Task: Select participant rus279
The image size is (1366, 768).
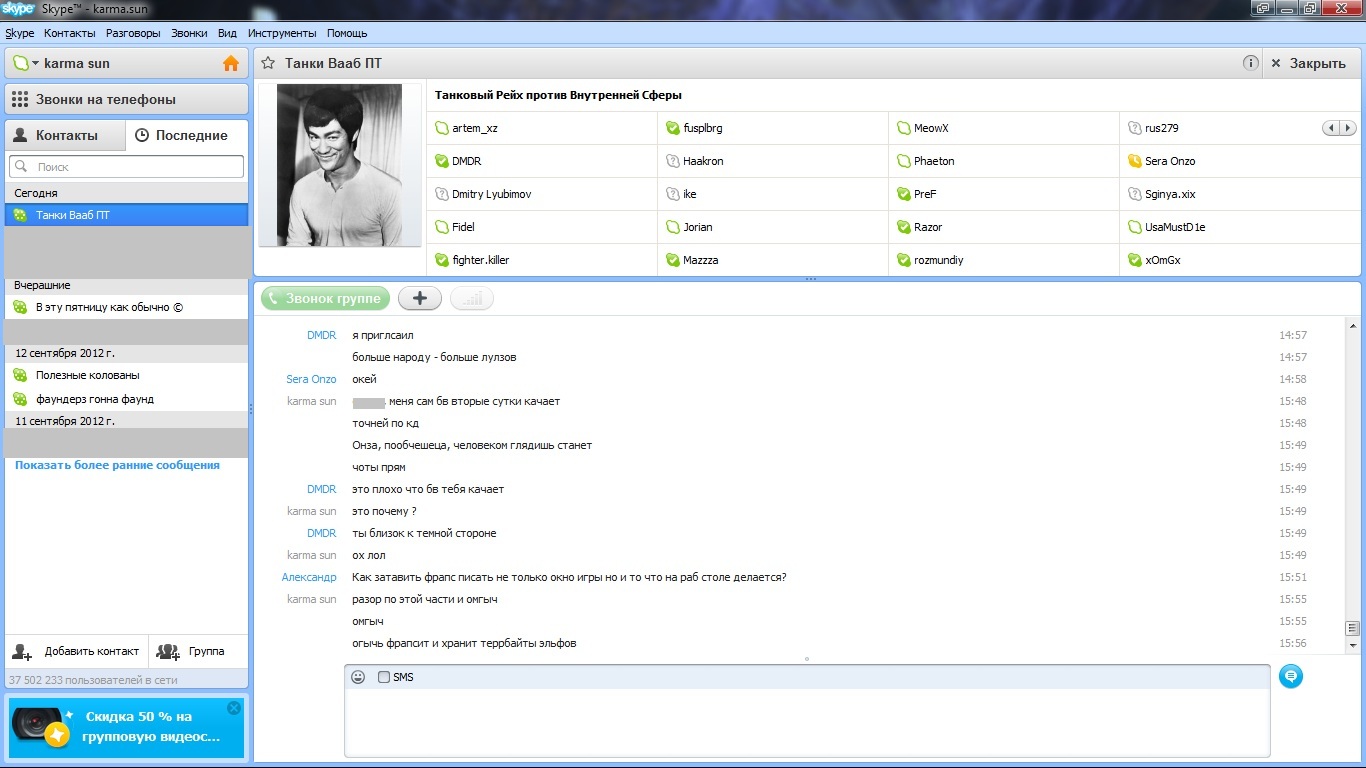Action: [1162, 128]
